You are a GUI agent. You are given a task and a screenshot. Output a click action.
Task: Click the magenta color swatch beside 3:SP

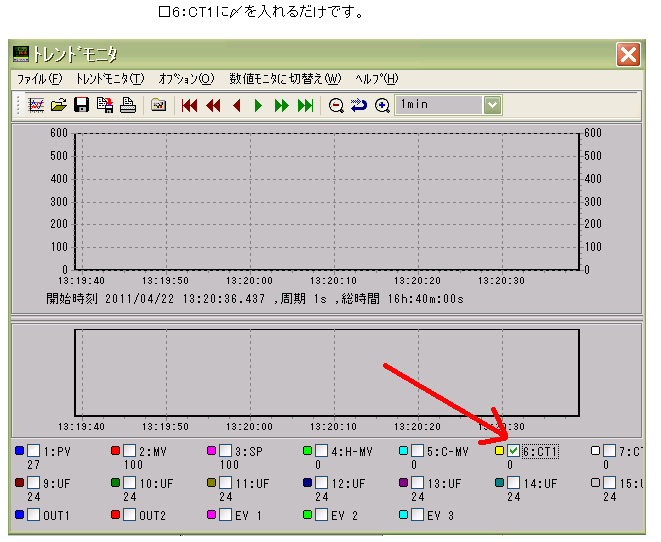[x=212, y=451]
